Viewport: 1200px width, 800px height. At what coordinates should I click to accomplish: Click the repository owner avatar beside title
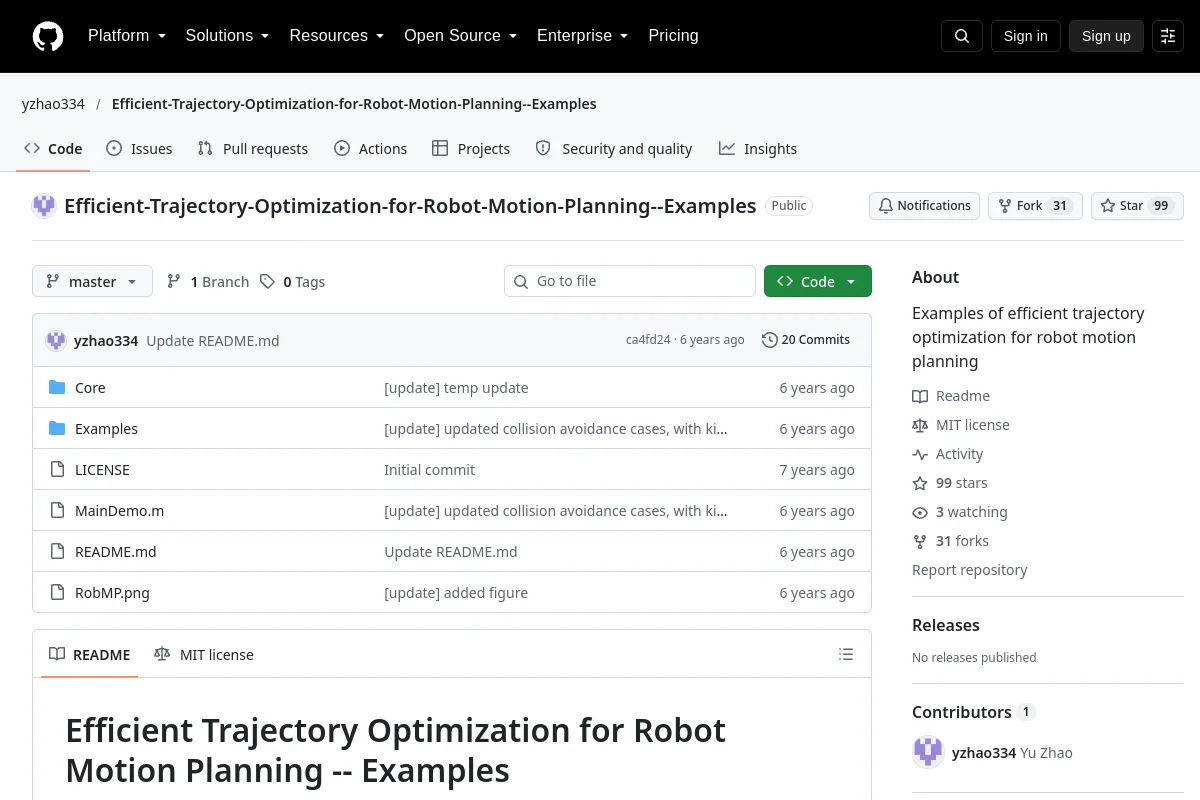pos(44,206)
